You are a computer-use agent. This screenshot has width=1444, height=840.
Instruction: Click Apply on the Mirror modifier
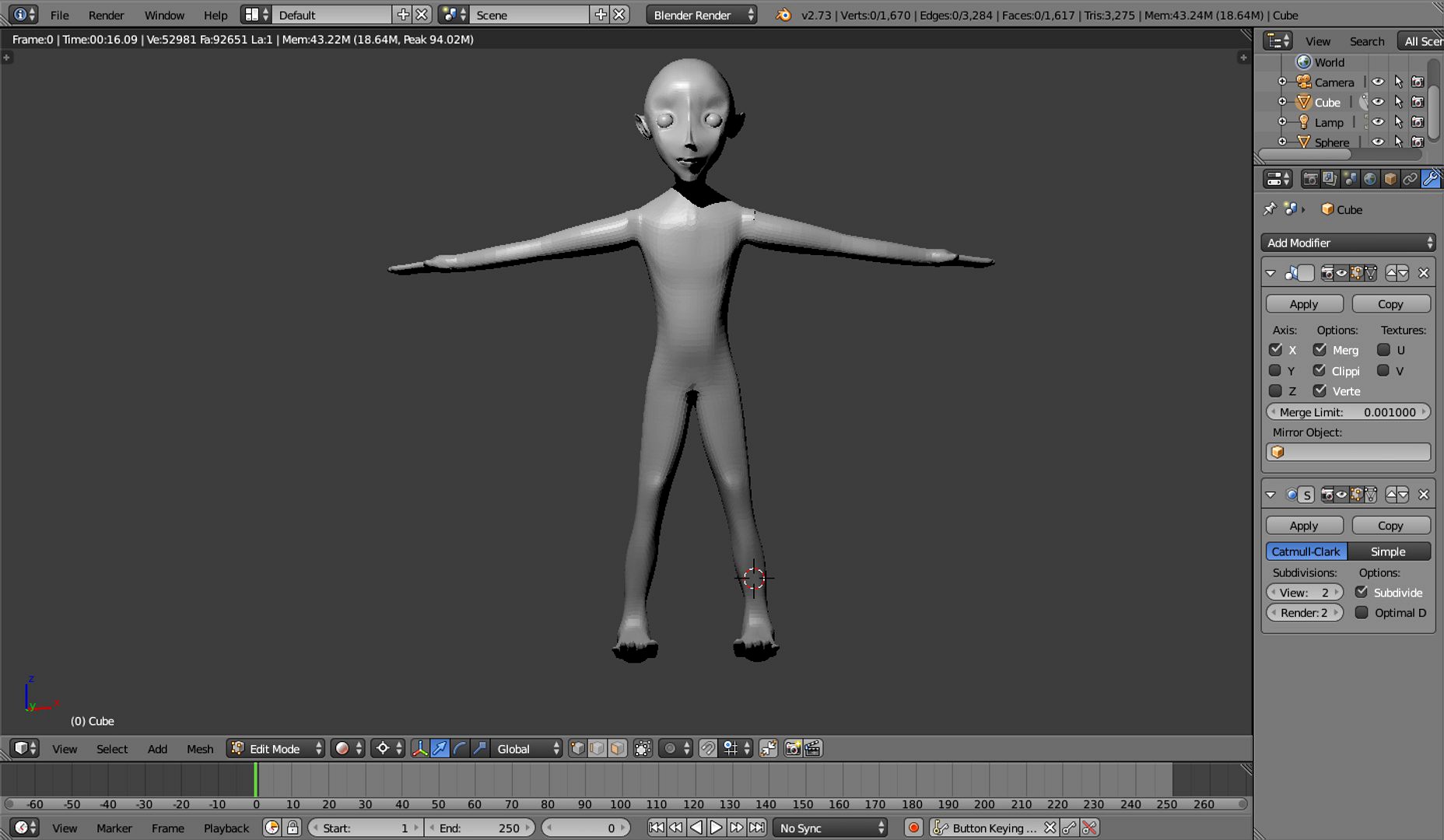coord(1304,304)
